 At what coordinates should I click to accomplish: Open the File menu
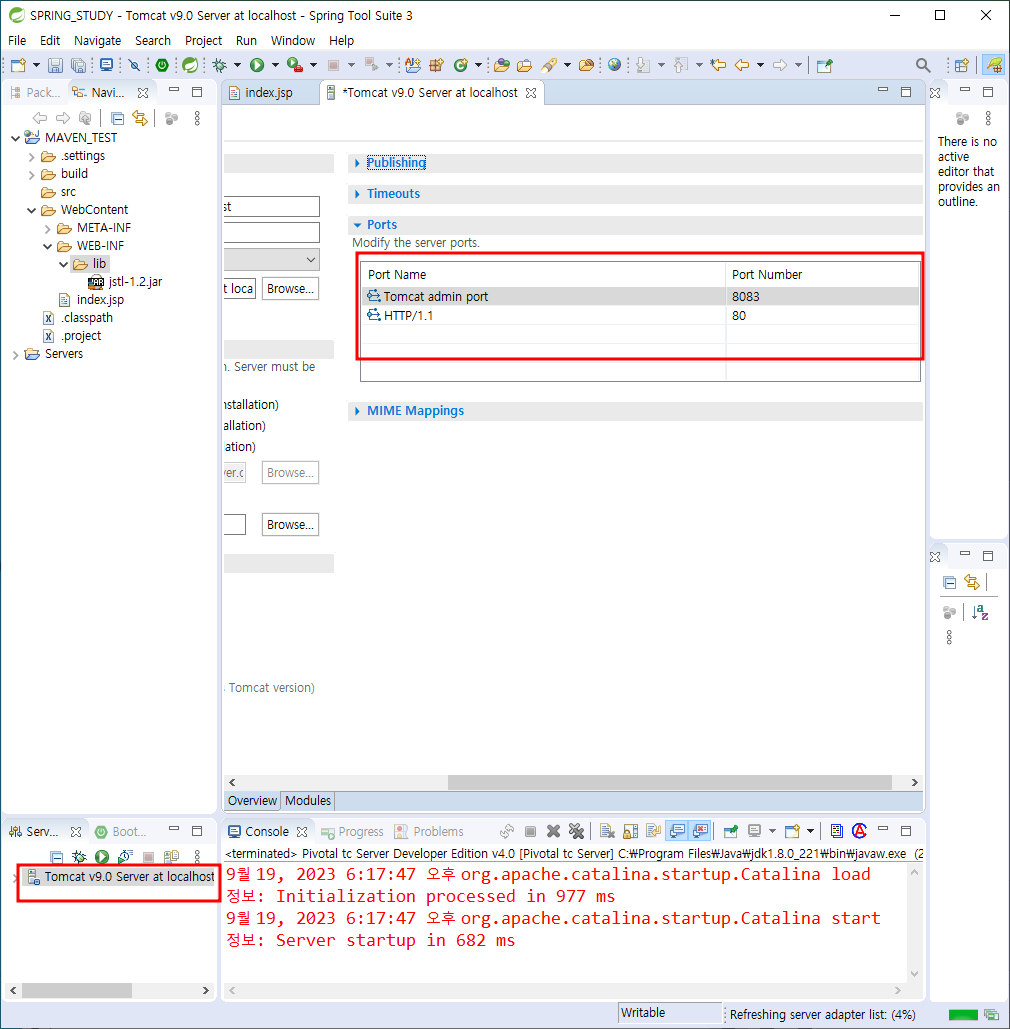[x=17, y=41]
